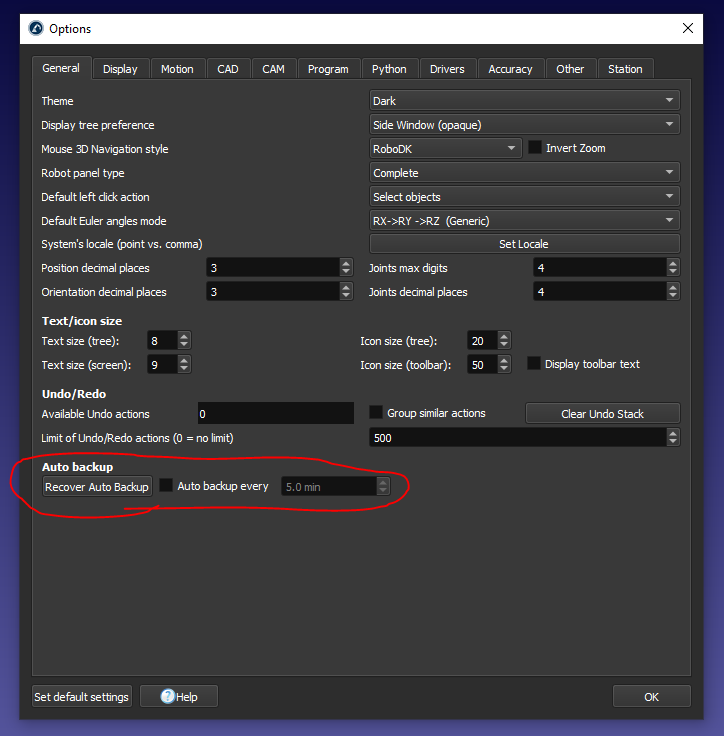Enable the Invert Zoom checkbox
The width and height of the screenshot is (724, 736).
pyautogui.click(x=535, y=148)
